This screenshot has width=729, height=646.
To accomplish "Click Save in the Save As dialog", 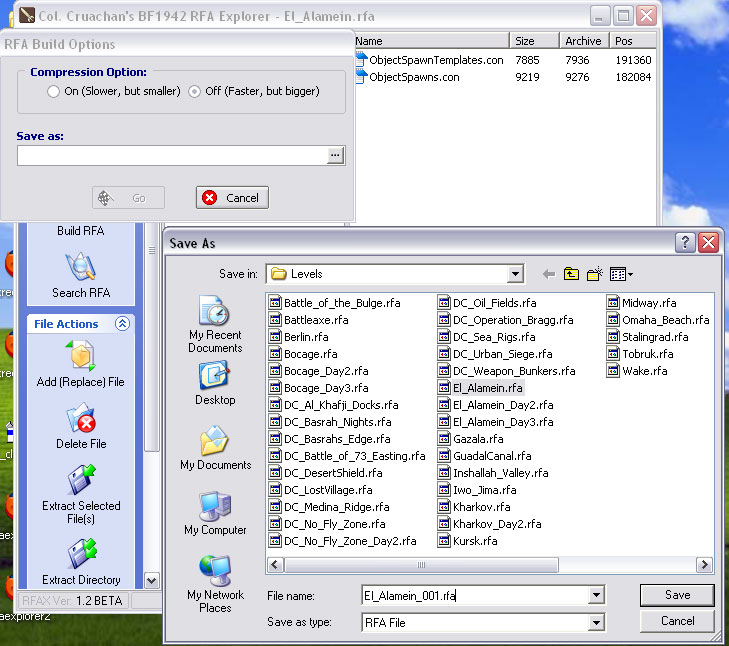I will pyautogui.click(x=677, y=595).
